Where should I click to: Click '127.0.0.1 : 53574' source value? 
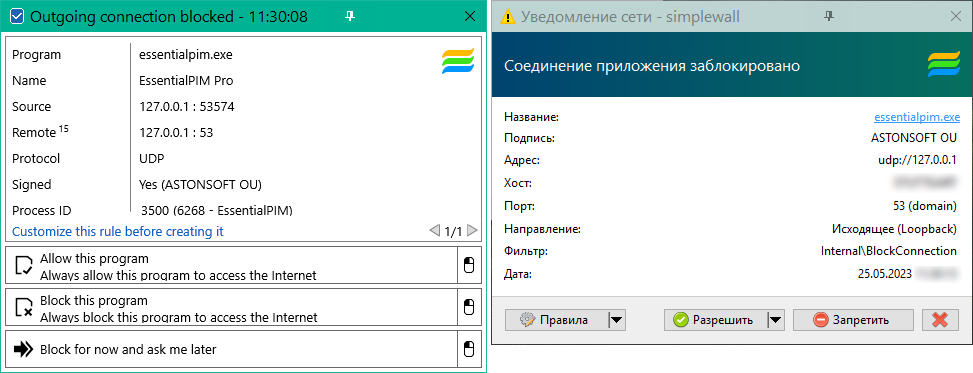click(x=186, y=107)
